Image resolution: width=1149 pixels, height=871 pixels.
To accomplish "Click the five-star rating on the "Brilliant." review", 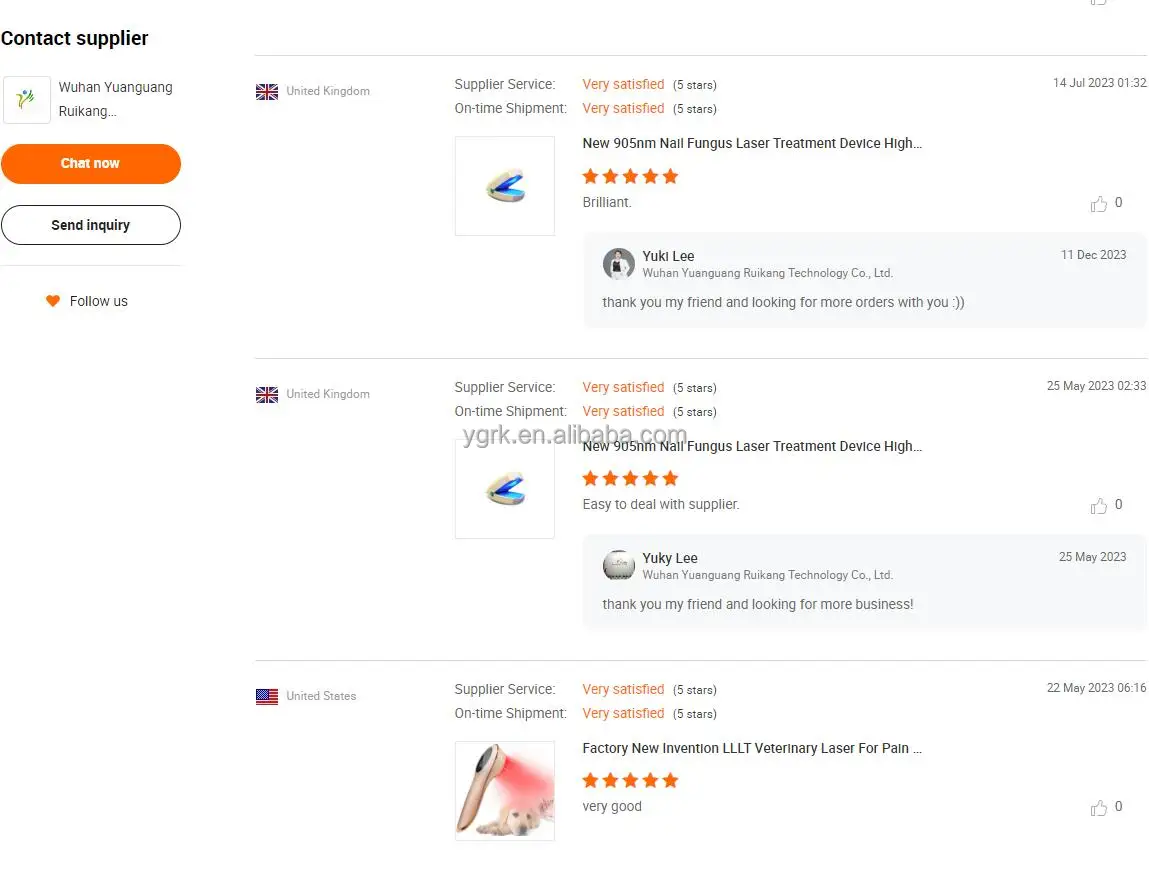I will click(x=630, y=177).
